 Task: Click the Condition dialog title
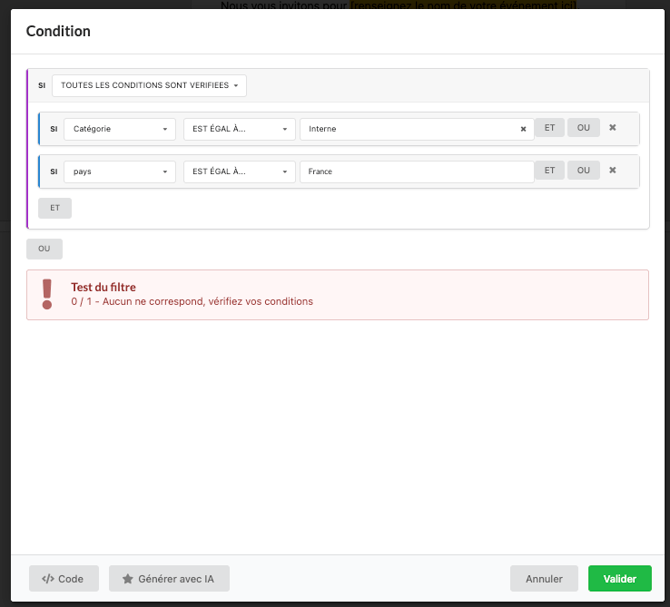tap(58, 31)
